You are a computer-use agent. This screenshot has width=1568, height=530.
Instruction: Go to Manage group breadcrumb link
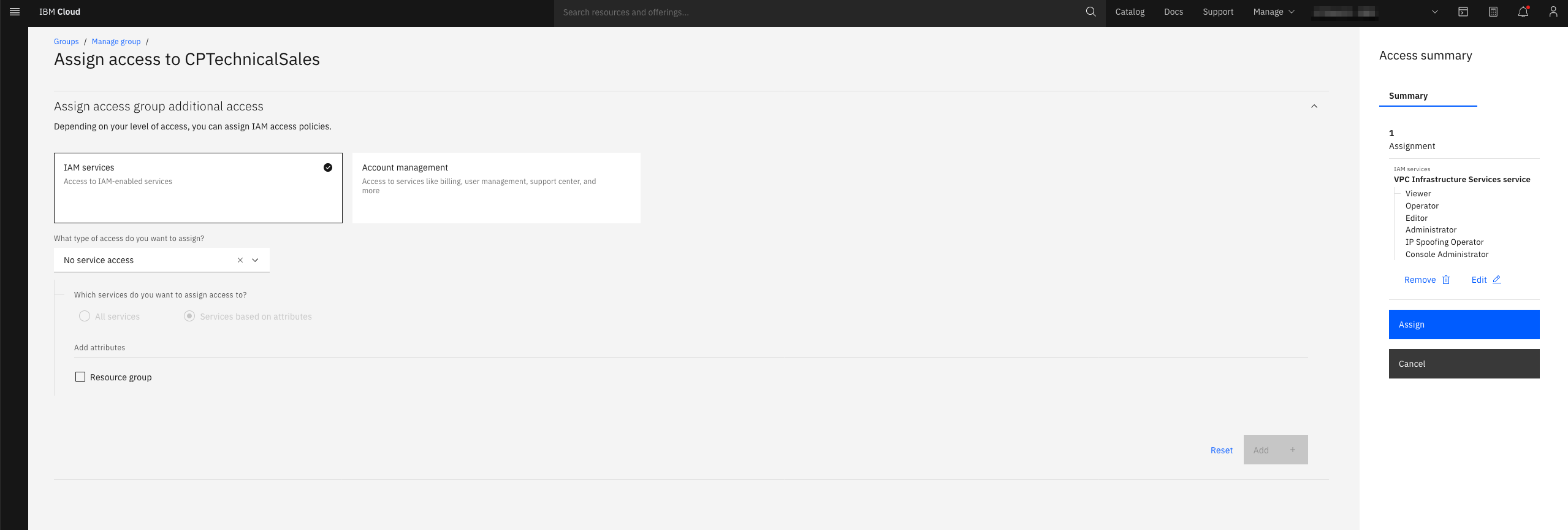[x=116, y=42]
